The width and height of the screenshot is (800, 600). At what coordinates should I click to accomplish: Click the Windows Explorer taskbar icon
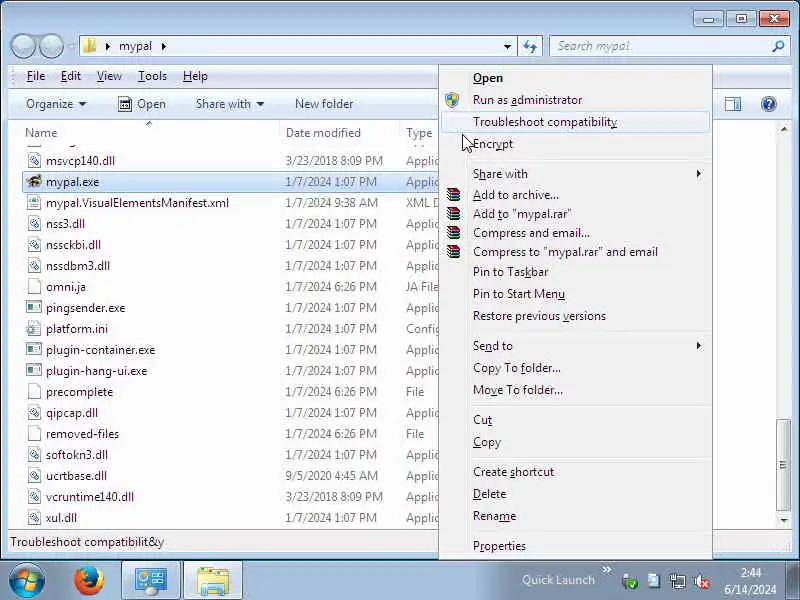213,581
